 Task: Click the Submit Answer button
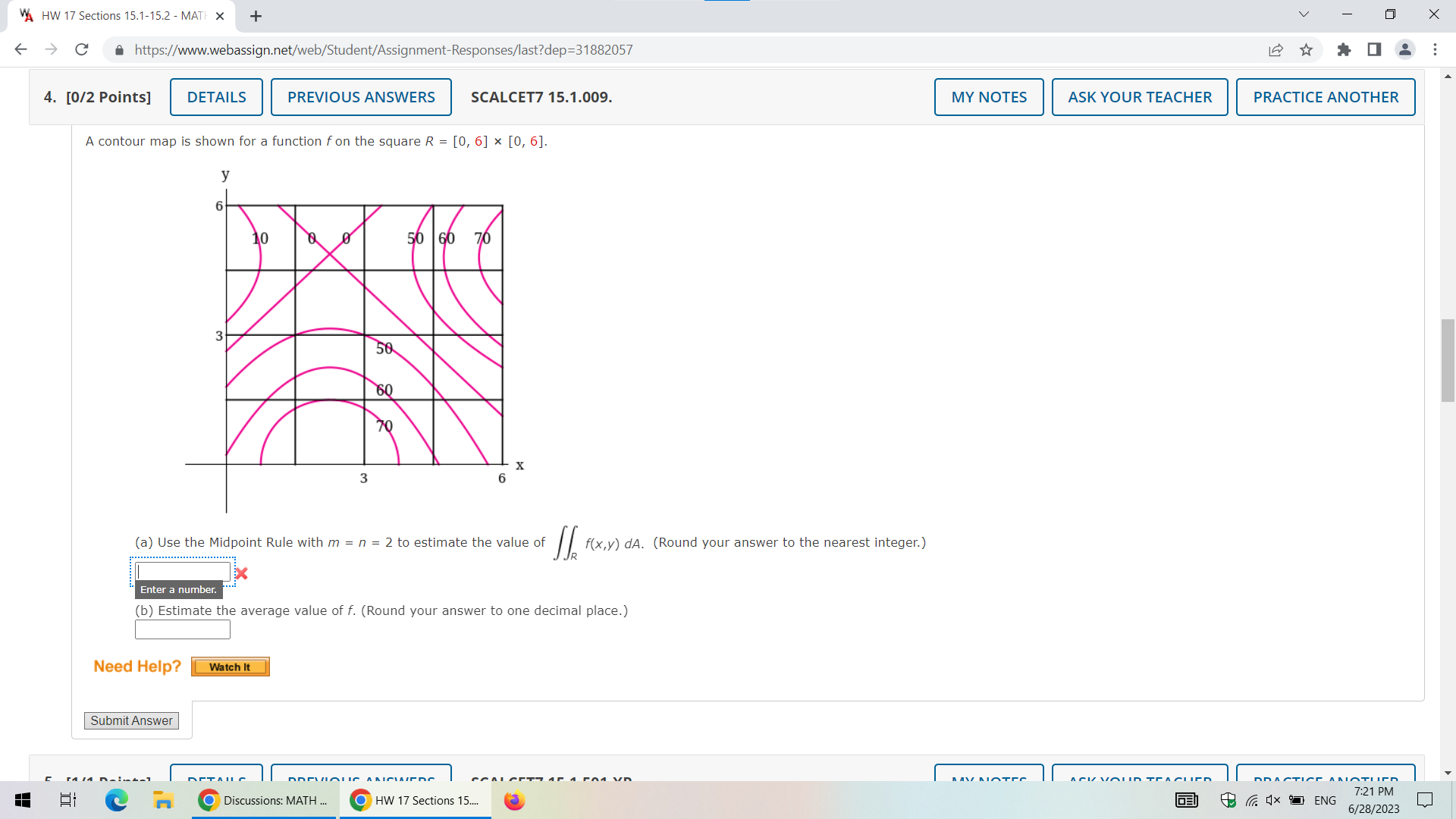click(131, 720)
